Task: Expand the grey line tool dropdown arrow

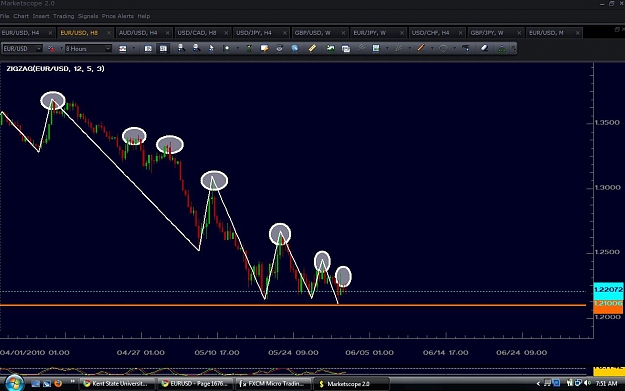Action: (x=409, y=49)
